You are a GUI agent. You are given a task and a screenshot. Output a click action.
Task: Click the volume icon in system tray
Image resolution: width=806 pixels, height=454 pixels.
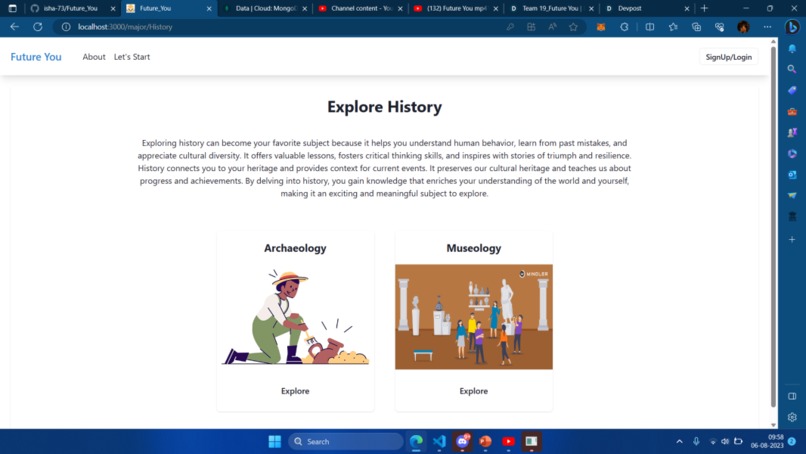point(725,441)
